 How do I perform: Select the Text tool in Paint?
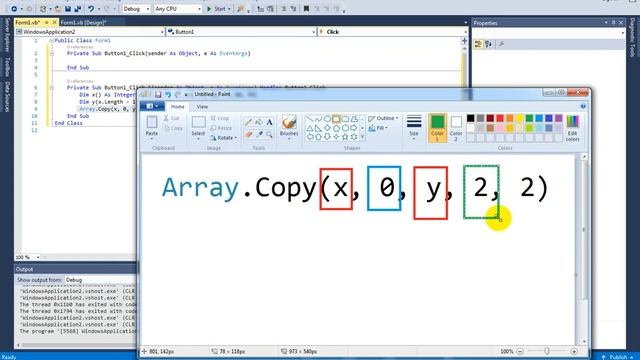tap(269, 122)
